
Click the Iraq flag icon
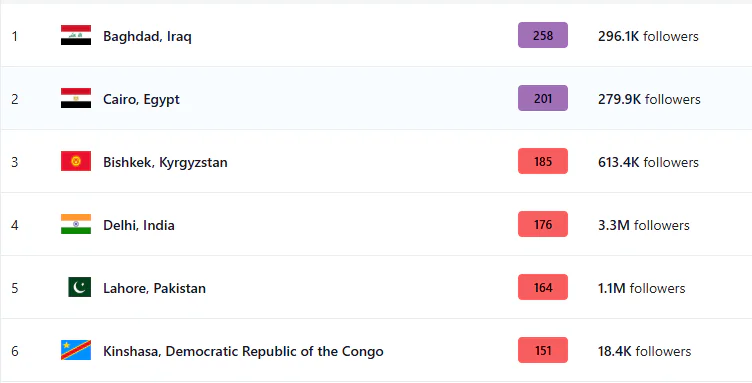coord(76,35)
